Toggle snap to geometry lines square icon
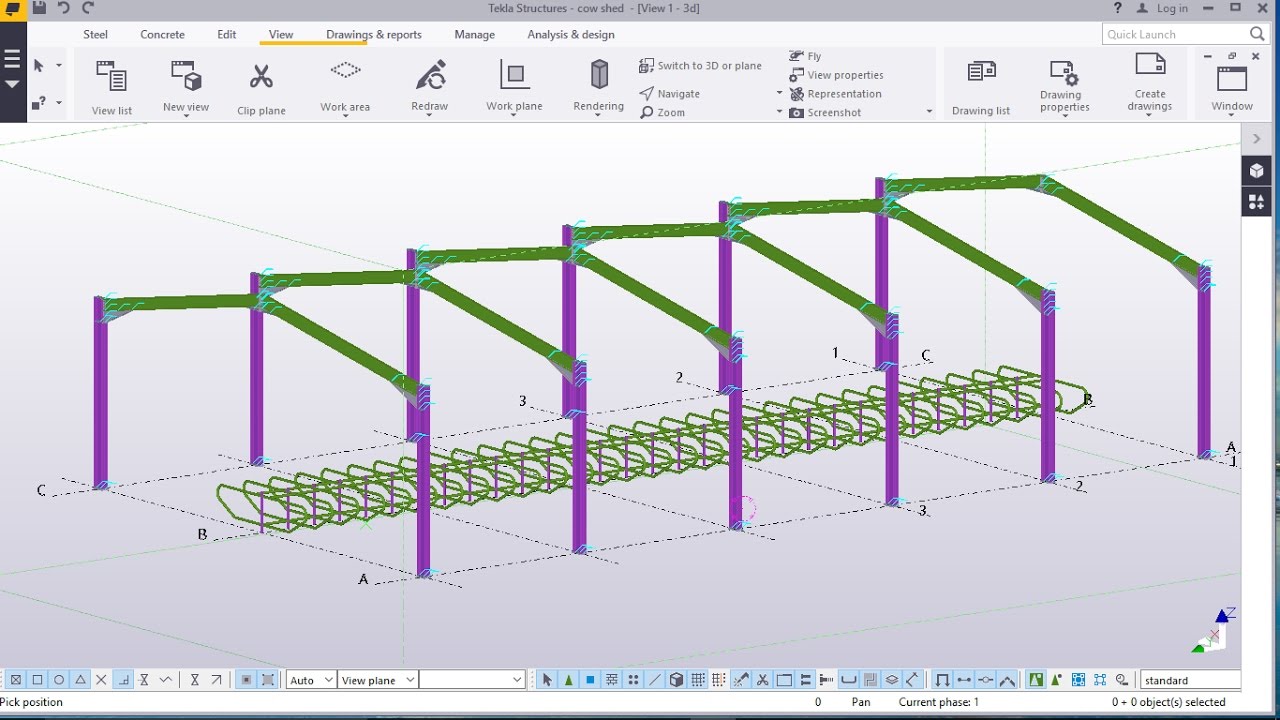The height and width of the screenshot is (720, 1280). pyautogui.click(x=37, y=680)
